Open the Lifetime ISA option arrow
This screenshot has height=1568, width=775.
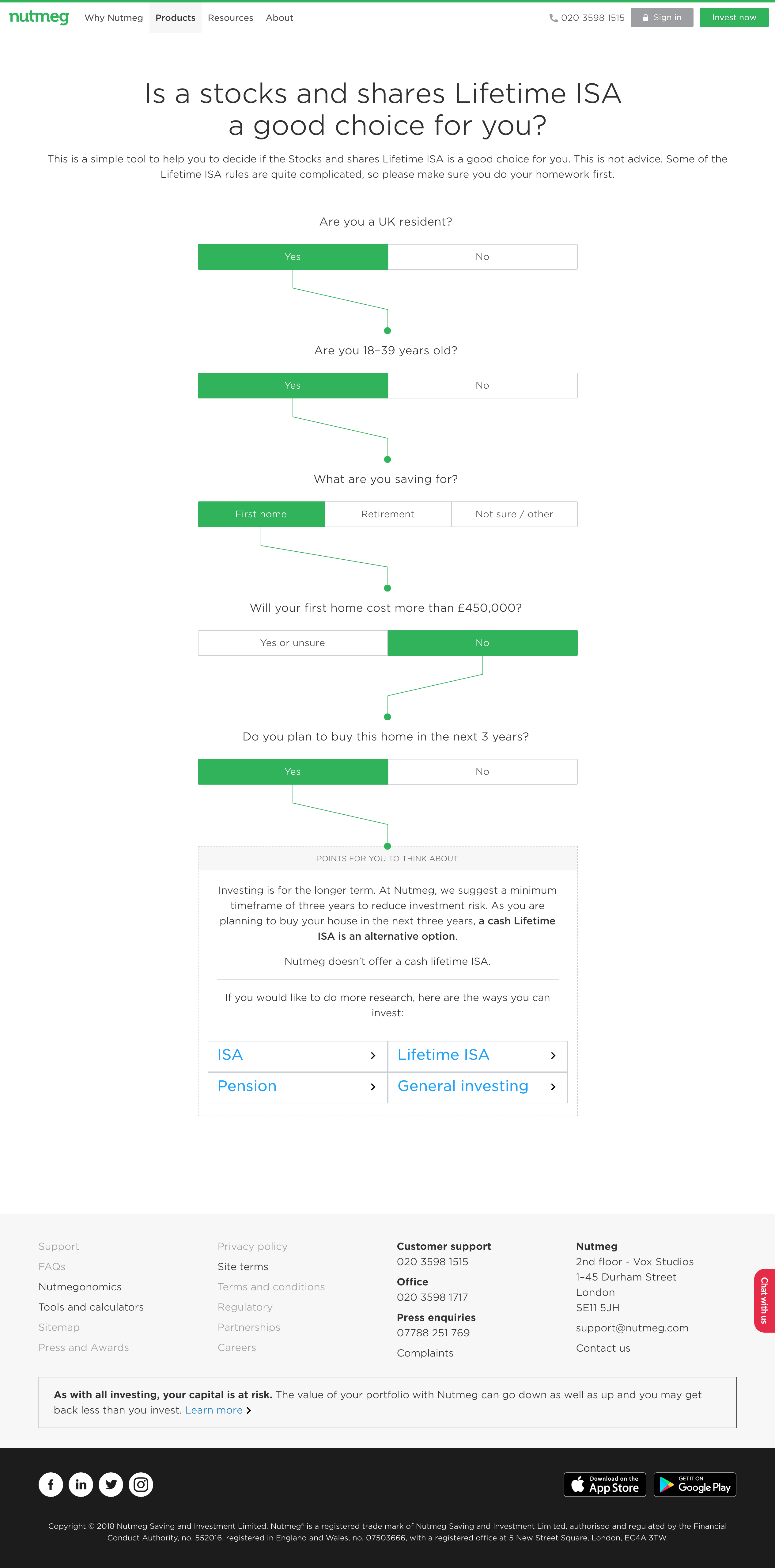pyautogui.click(x=552, y=1056)
